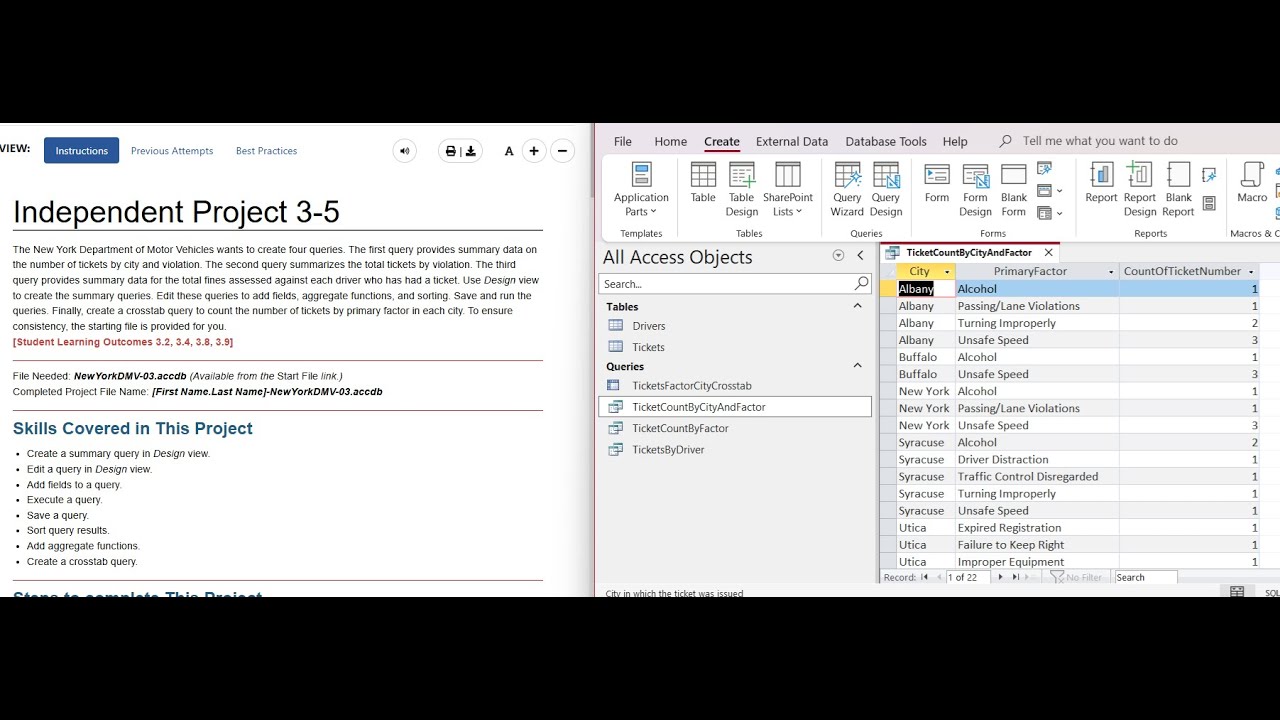Viewport: 1280px width, 720px height.
Task: Open Best Practices link
Action: pyautogui.click(x=266, y=151)
